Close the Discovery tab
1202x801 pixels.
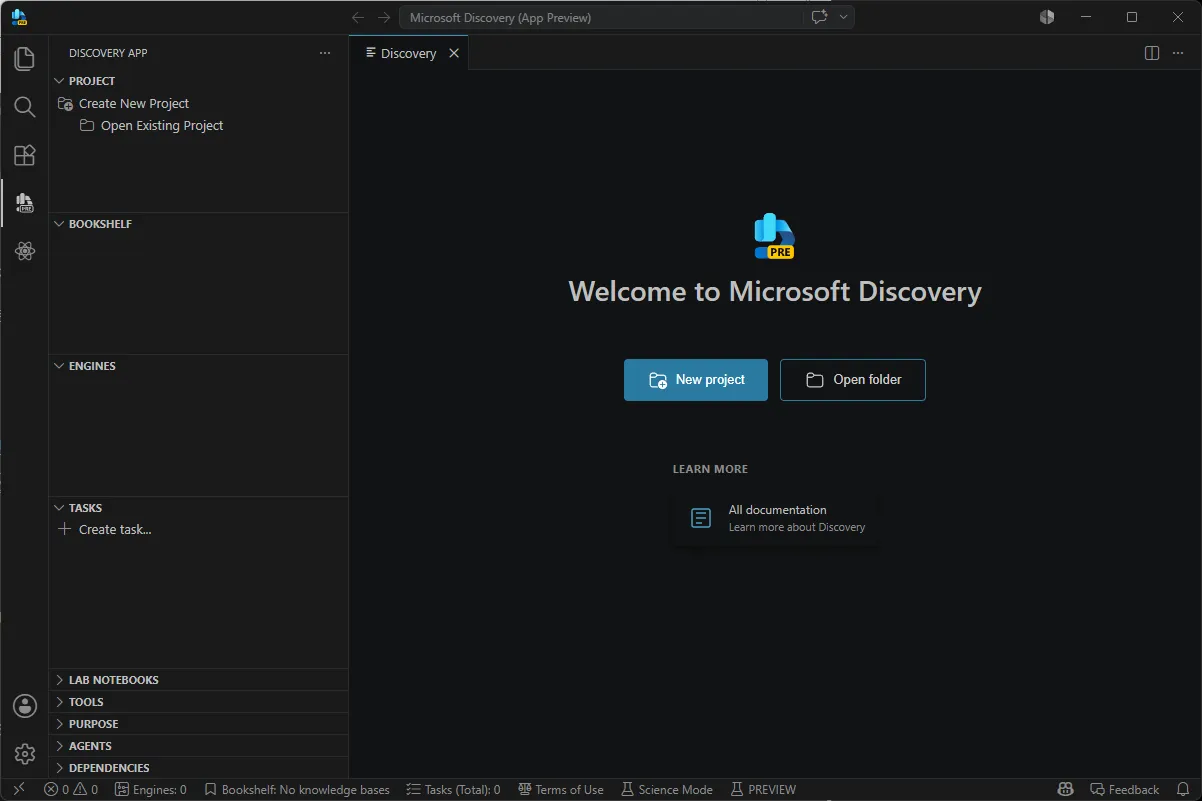point(454,53)
